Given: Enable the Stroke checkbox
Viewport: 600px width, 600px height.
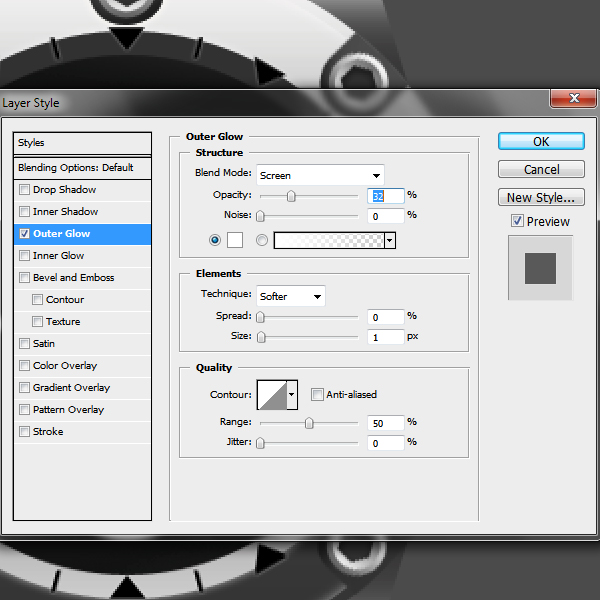Looking at the screenshot, I should coord(24,431).
